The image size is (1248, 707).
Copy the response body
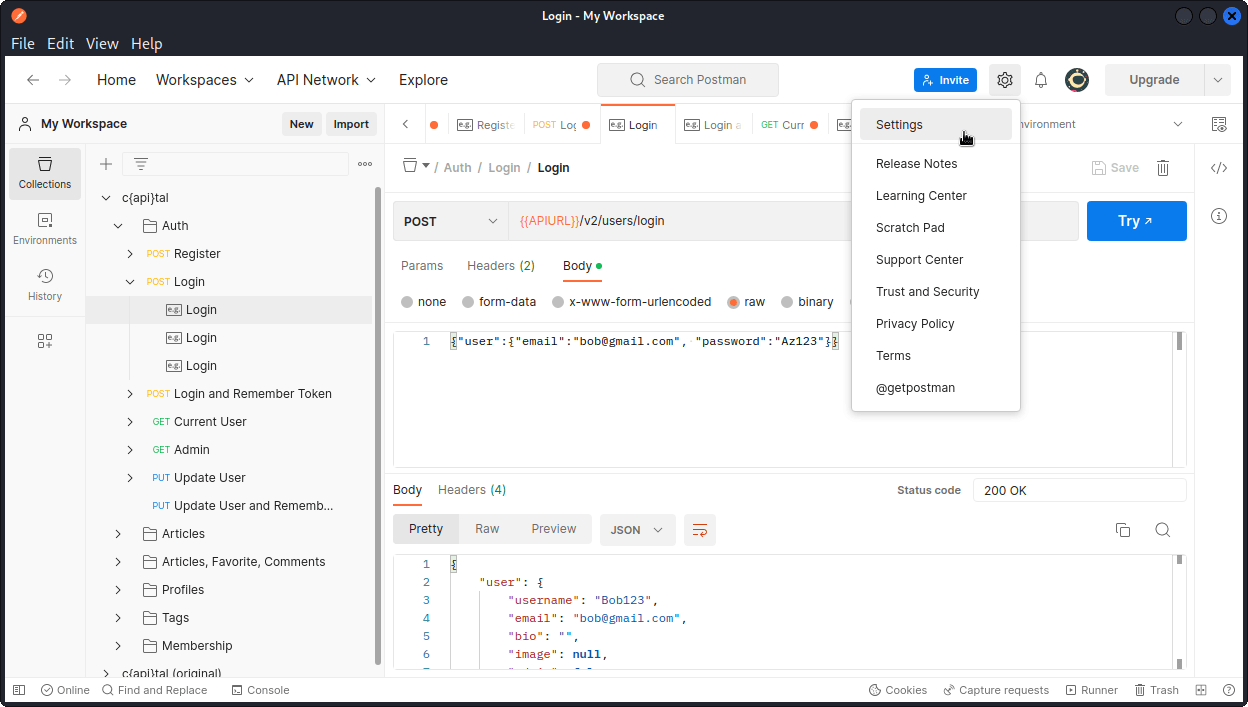1123,530
